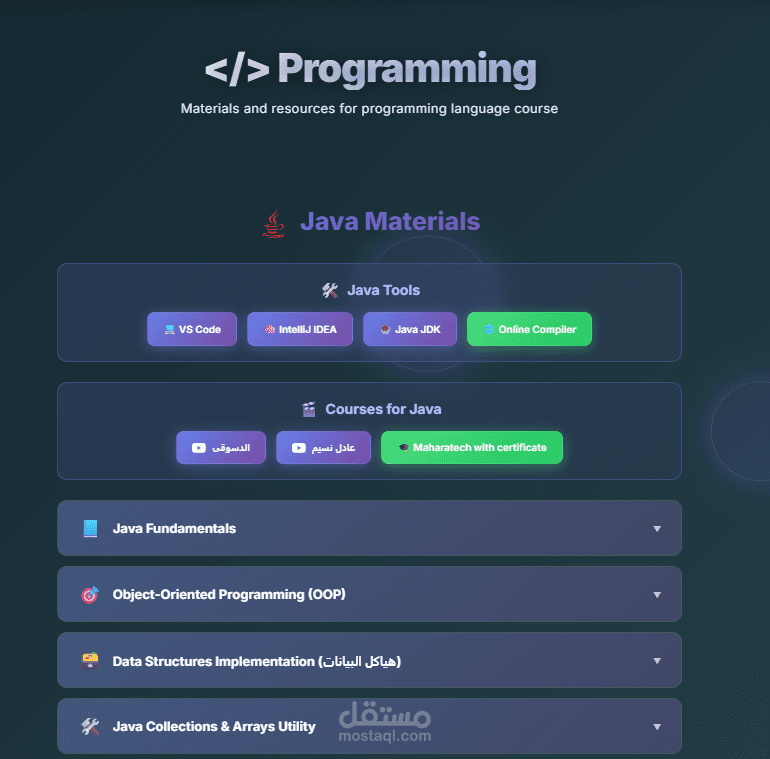
Task: Click the Java Tools heading text
Action: (384, 290)
